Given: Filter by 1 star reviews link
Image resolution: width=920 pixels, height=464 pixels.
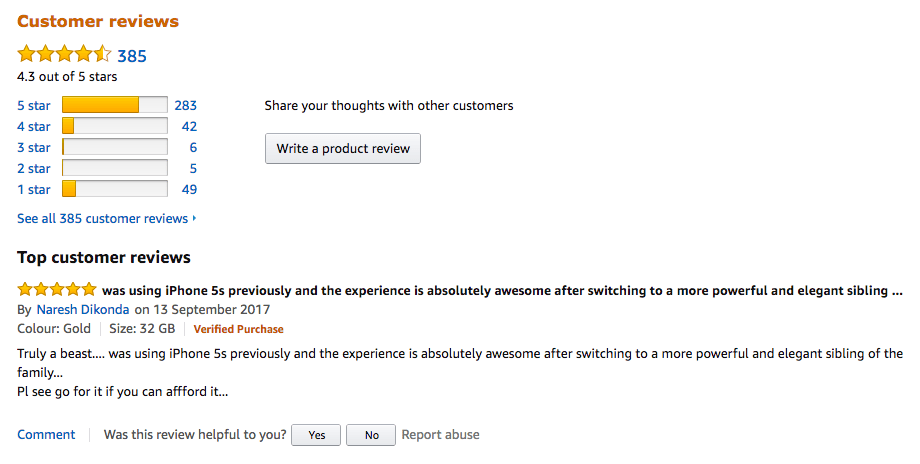Looking at the screenshot, I should click(x=34, y=189).
